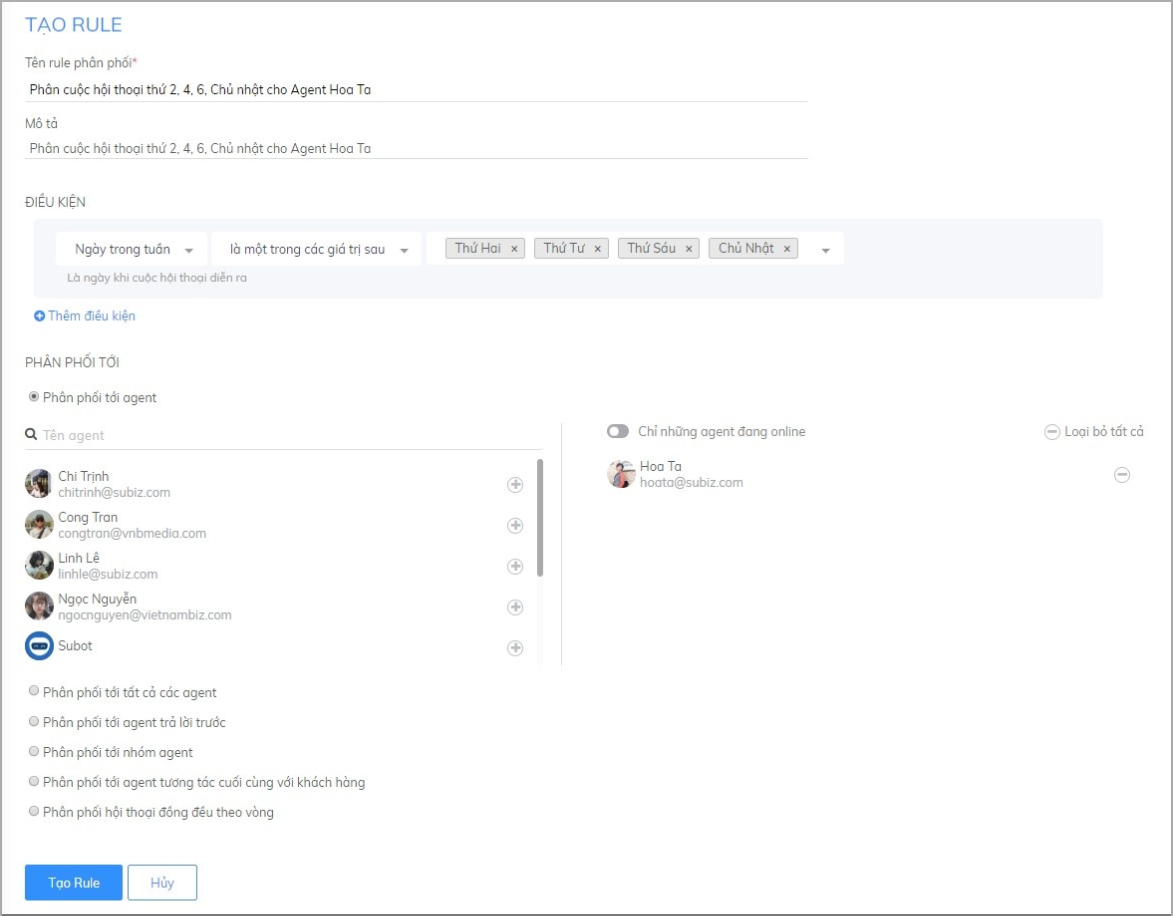Add Subot with the plus icon
The image size is (1173, 916).
(x=515, y=648)
